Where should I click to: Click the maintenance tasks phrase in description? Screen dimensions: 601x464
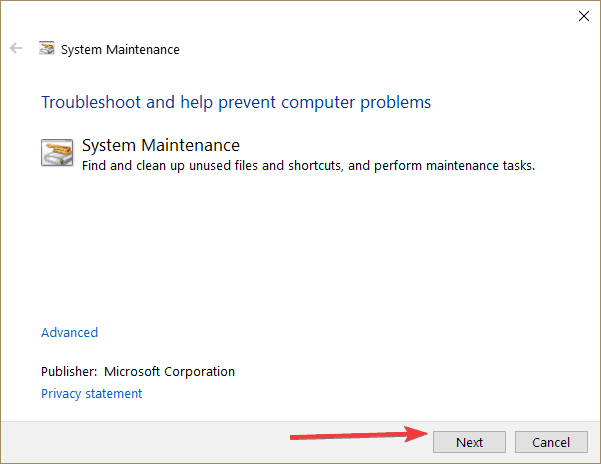coord(480,166)
